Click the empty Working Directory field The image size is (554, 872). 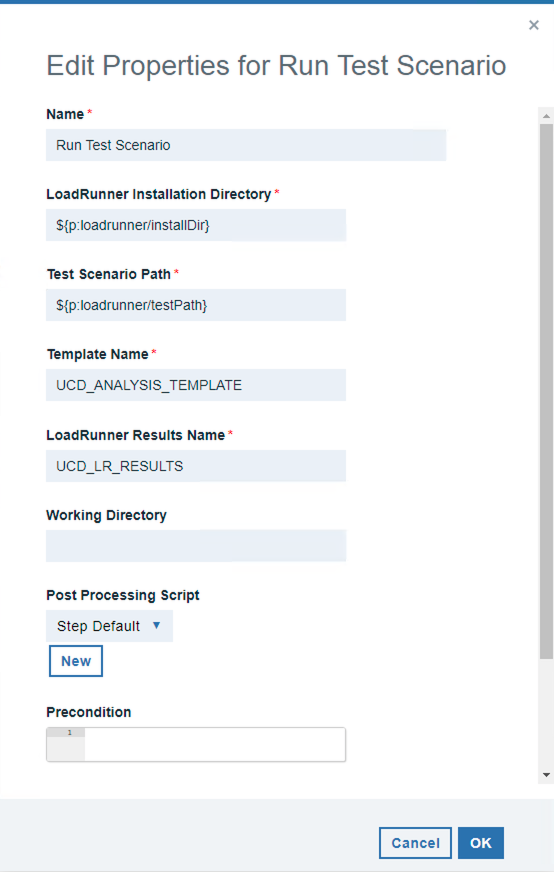click(196, 546)
